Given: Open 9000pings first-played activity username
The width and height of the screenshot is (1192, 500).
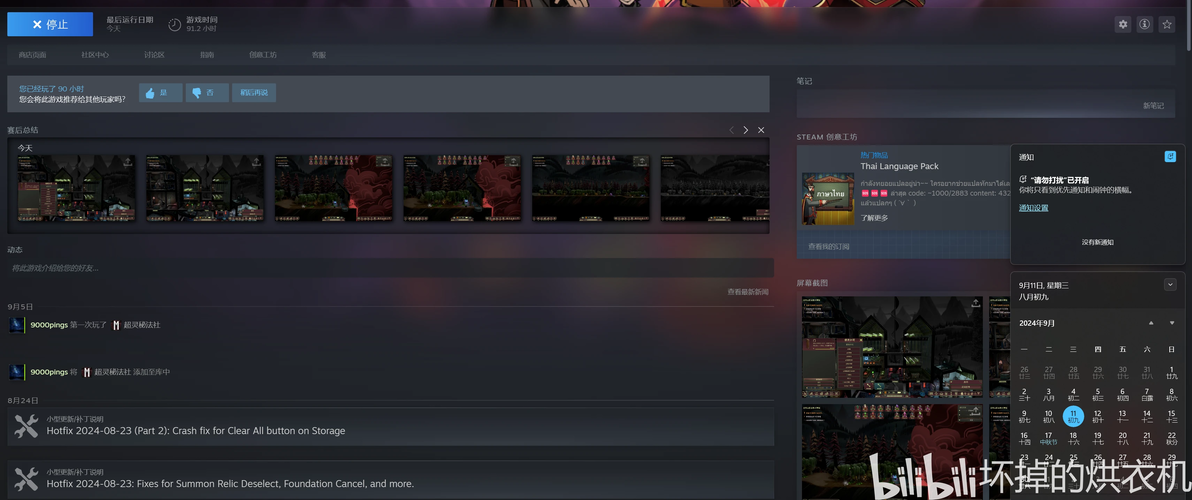Looking at the screenshot, I should pyautogui.click(x=49, y=324).
